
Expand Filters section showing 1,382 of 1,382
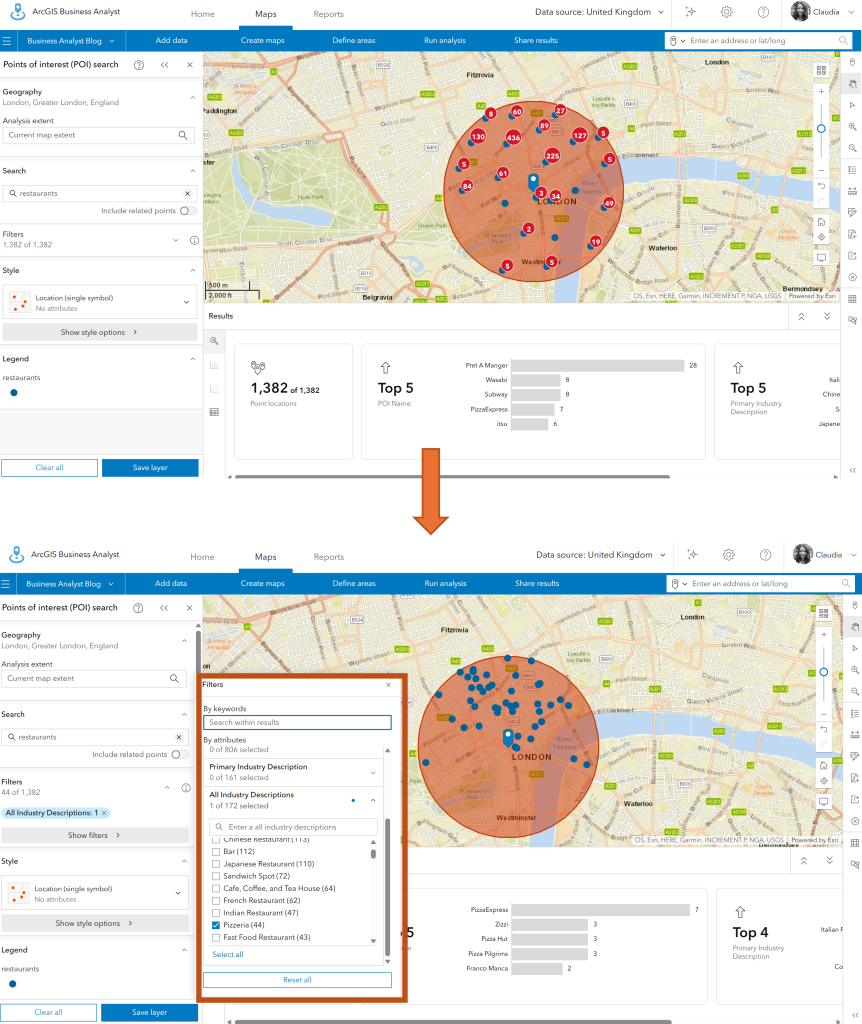point(176,240)
